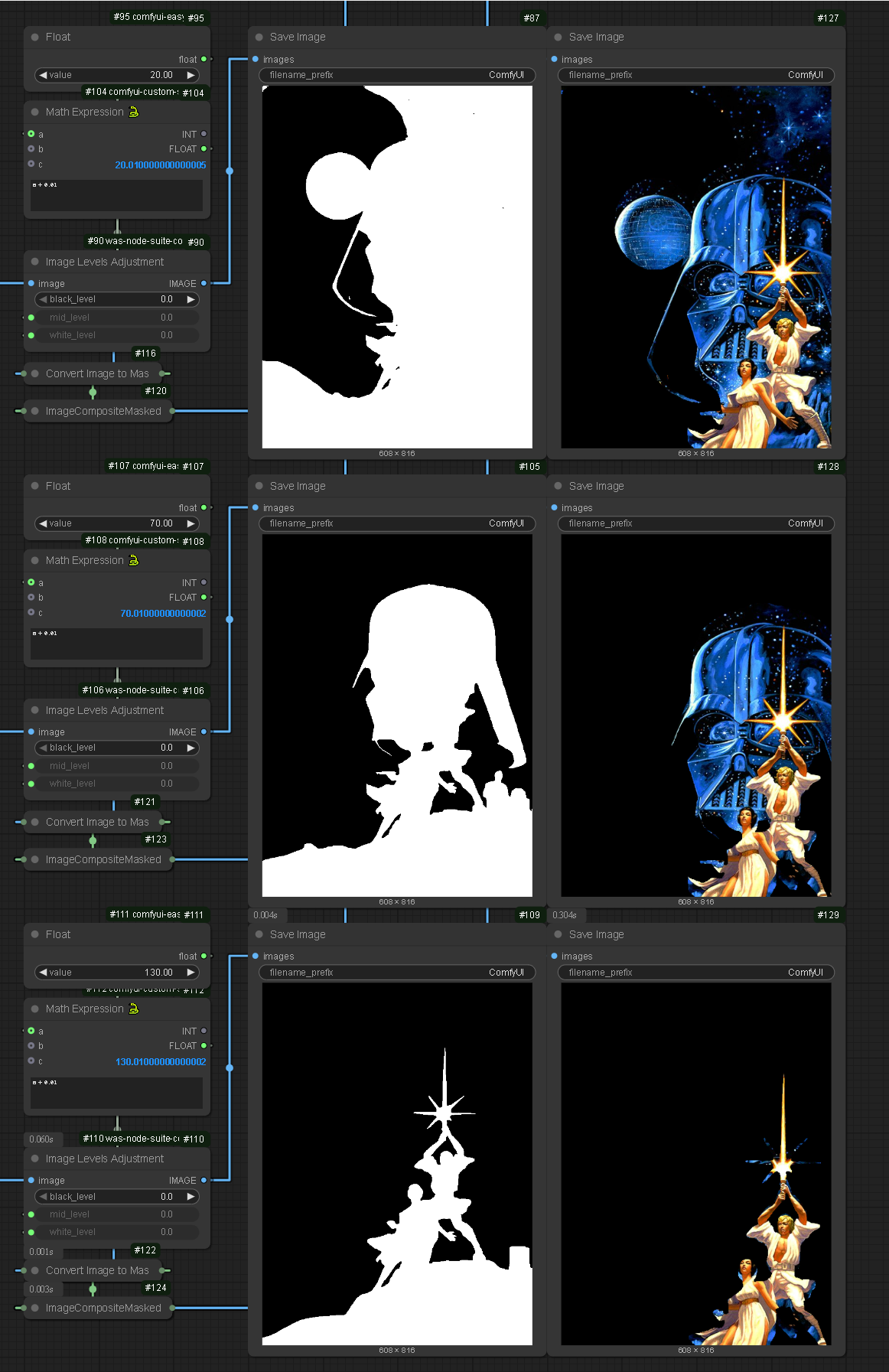Expand collapsed ImageCompositeMasked node #123
Screen dimensions: 889x1372
coord(35,859)
